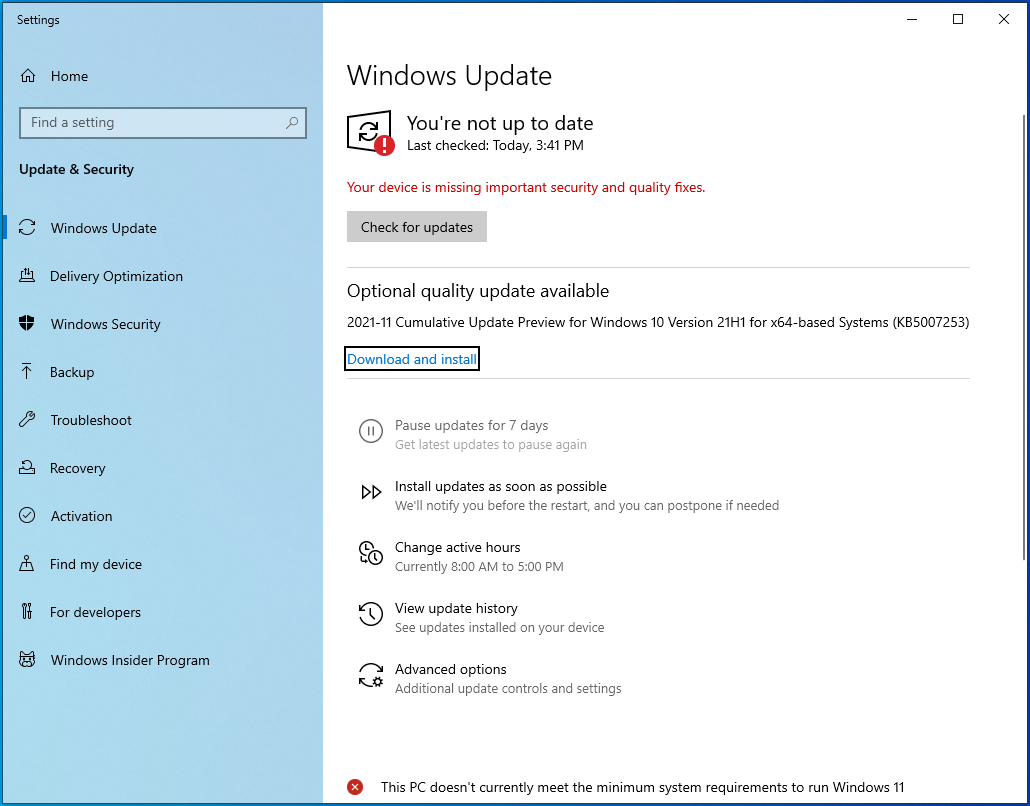This screenshot has height=806, width=1030.
Task: Click Download and install for KB5007253
Action: point(411,358)
